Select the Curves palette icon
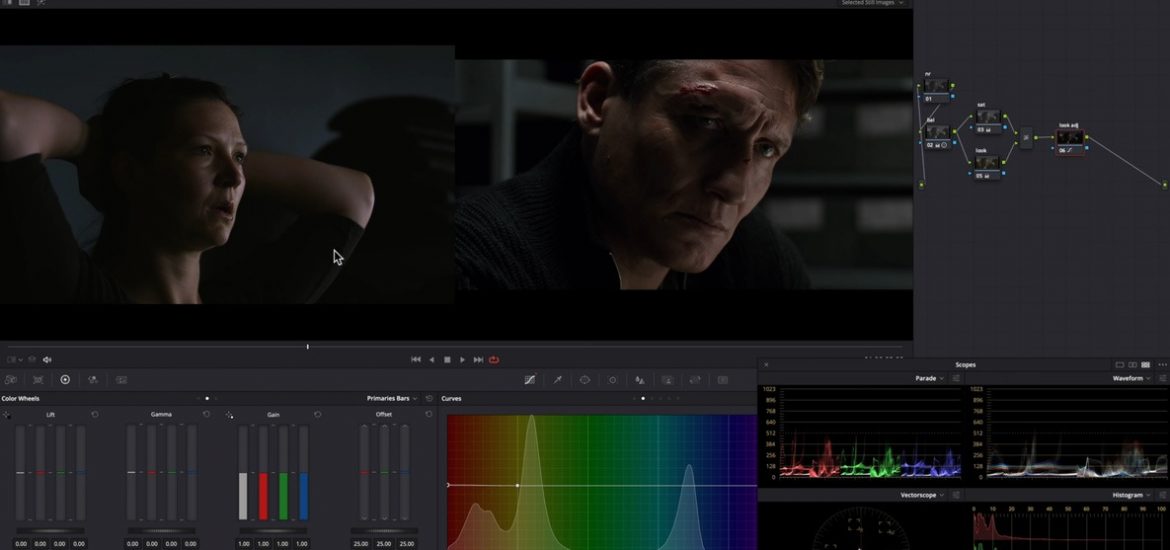 point(530,380)
